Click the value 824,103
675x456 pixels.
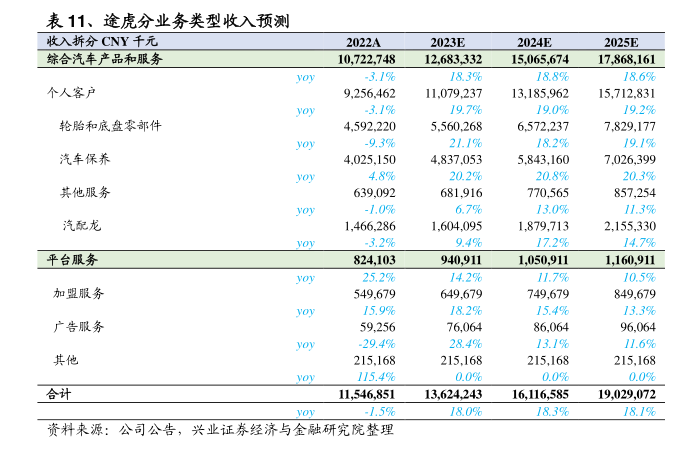tap(375, 260)
